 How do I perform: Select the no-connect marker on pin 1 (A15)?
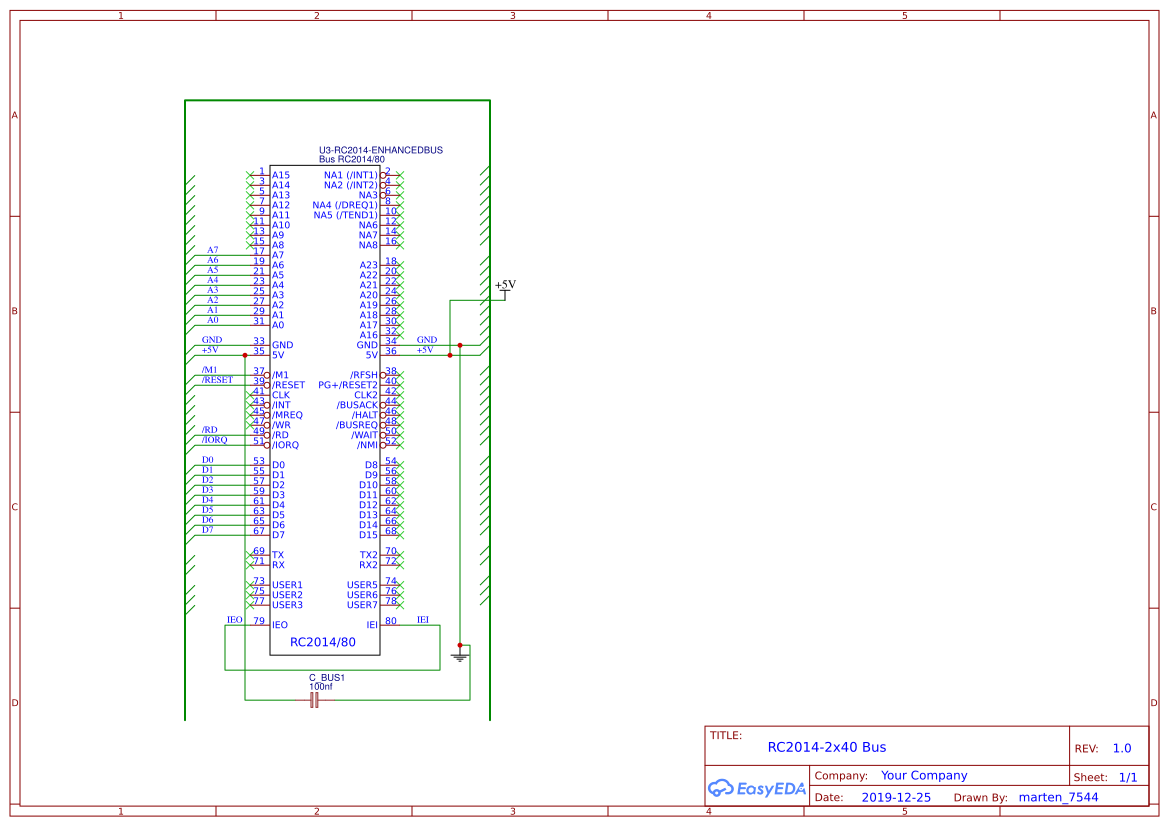250,175
